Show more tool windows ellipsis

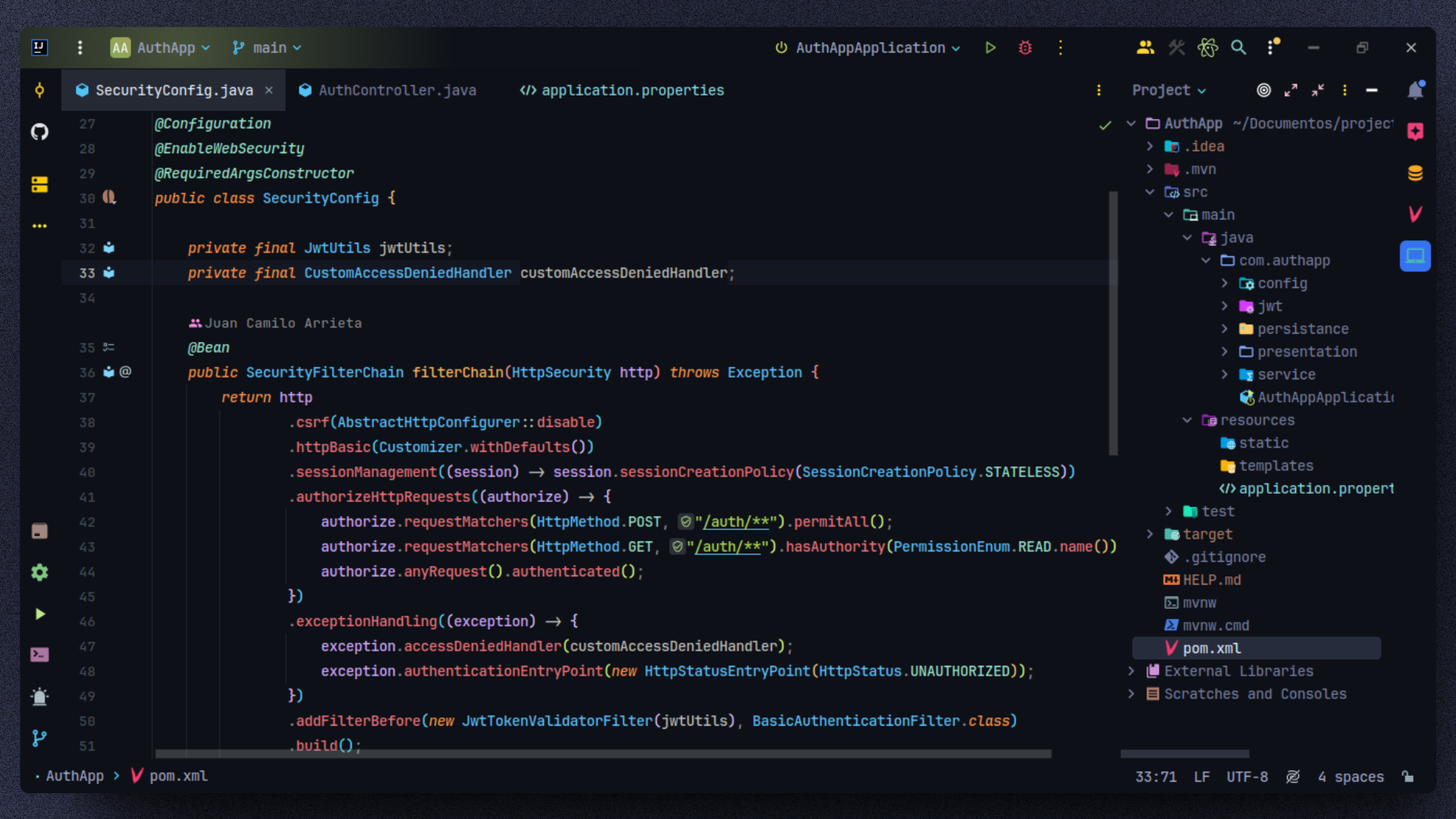[x=39, y=226]
